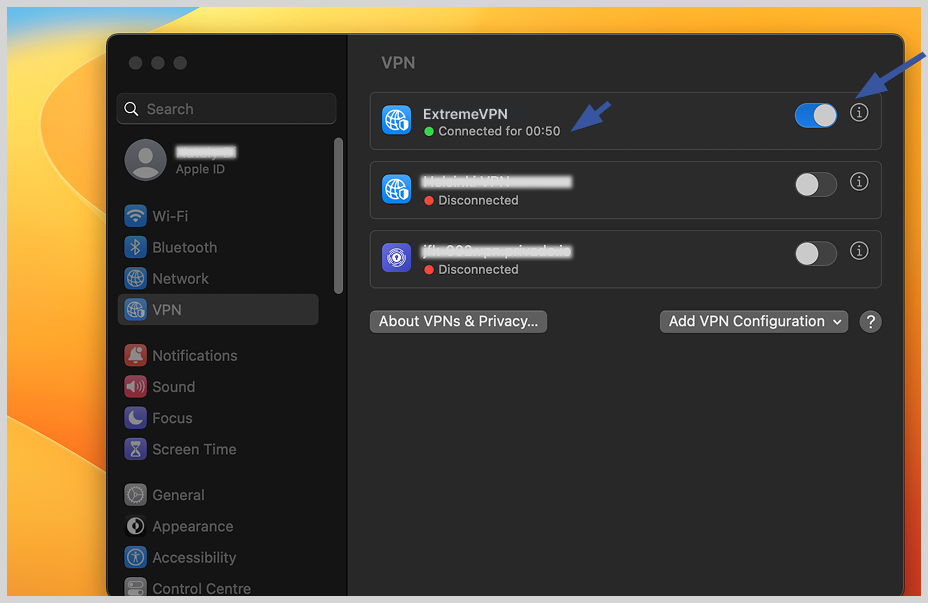This screenshot has height=603, width=928.
Task: Click the magnifying glass search icon
Action: point(131,109)
